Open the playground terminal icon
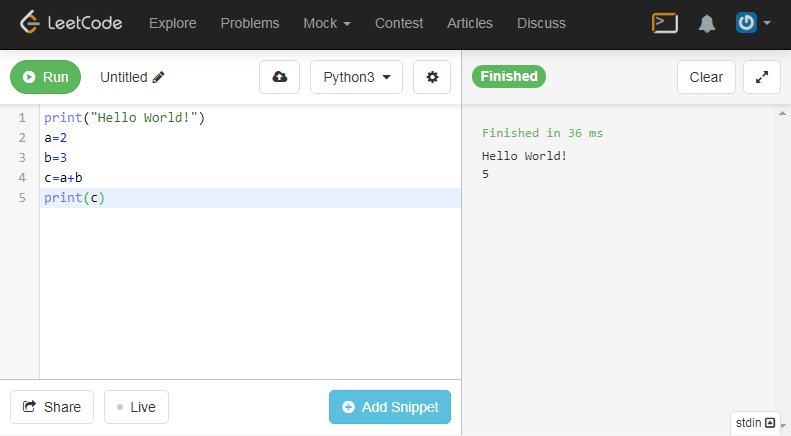 (x=664, y=23)
